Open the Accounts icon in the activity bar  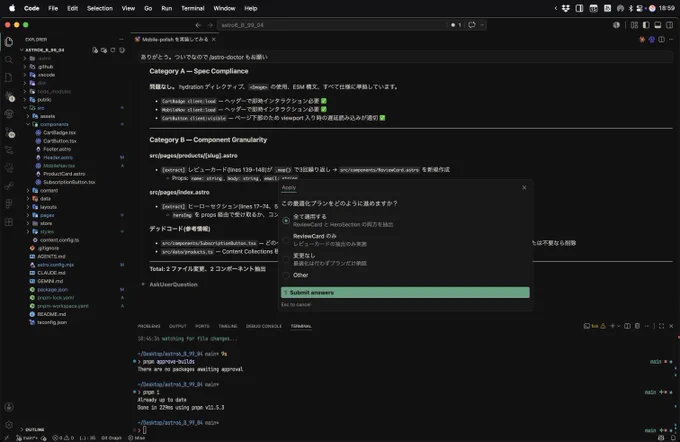point(9,406)
